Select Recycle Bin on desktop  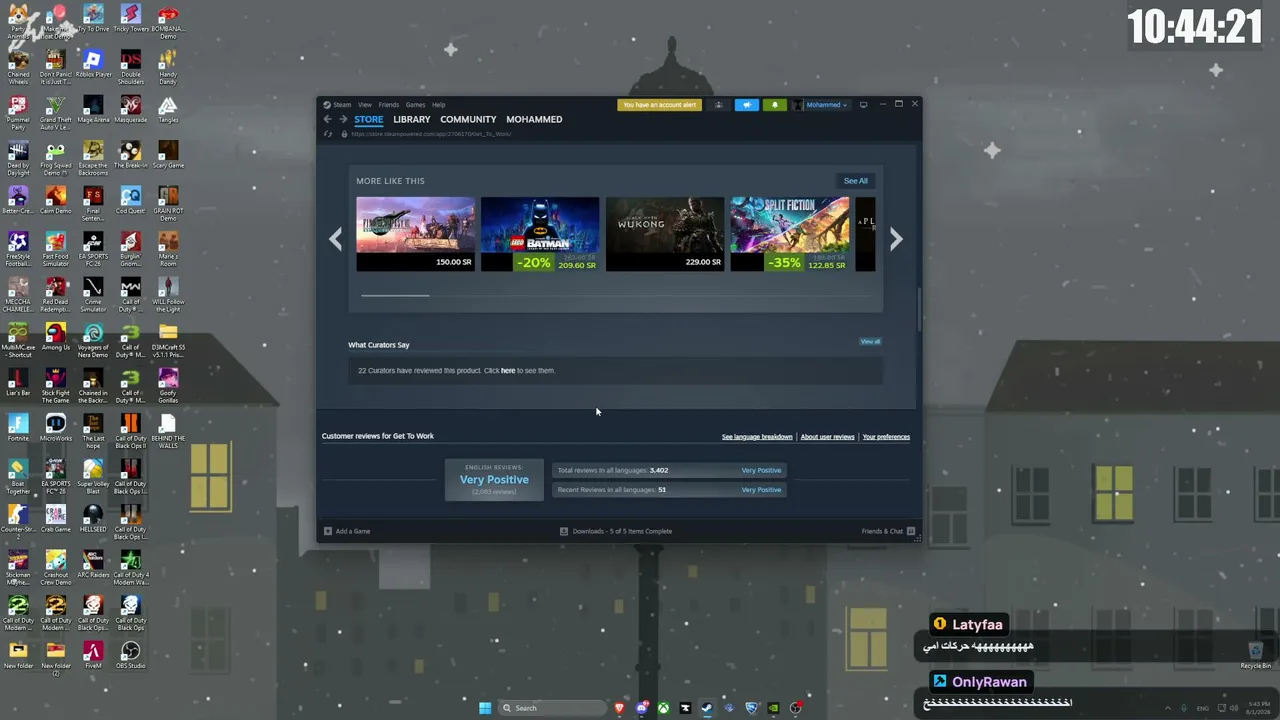point(1256,655)
